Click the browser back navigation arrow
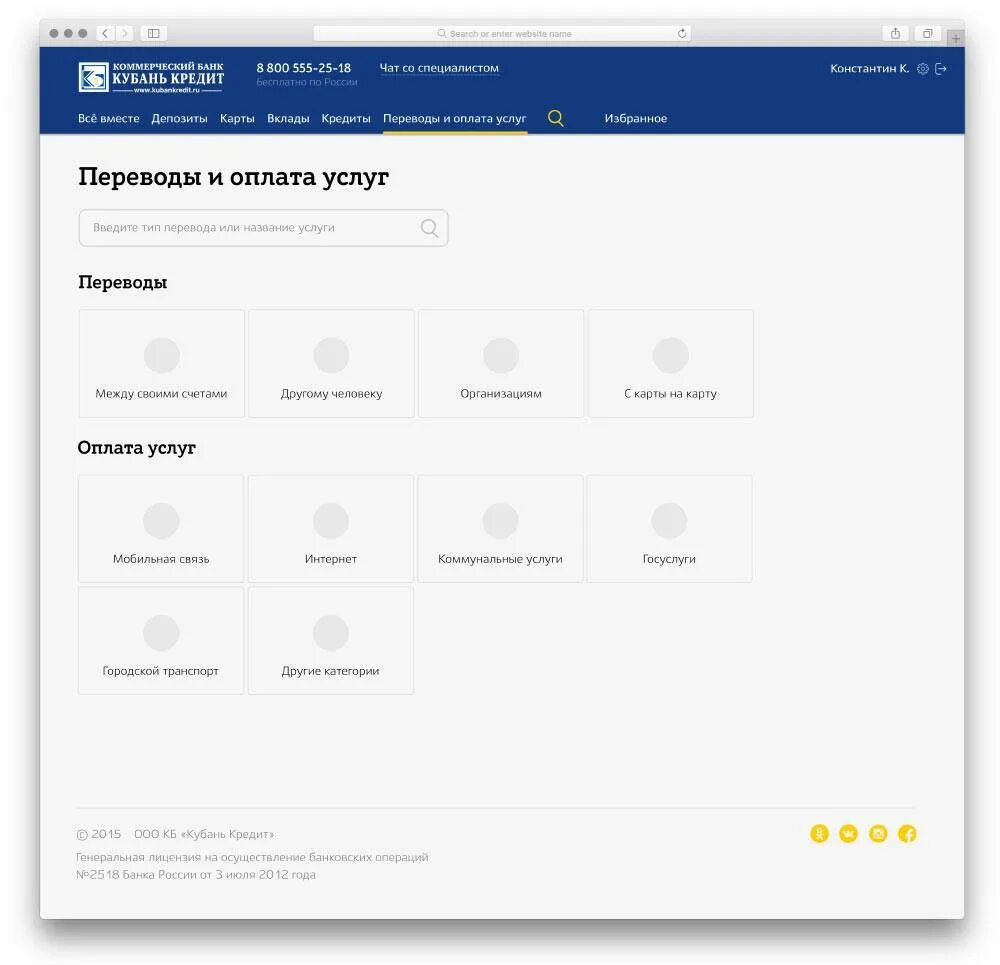1000x965 pixels. (x=104, y=32)
